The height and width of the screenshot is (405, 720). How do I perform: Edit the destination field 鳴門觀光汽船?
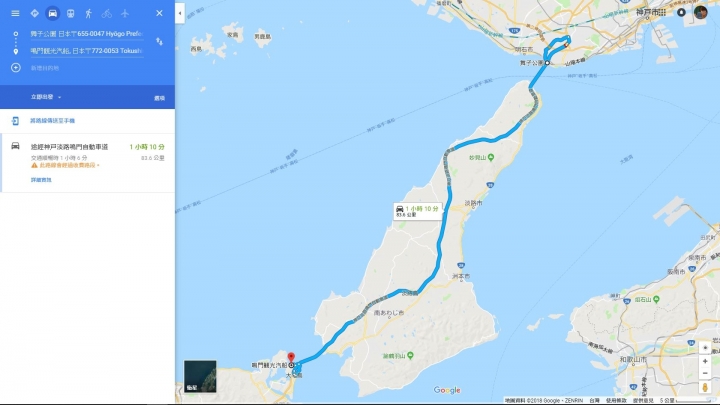[87, 51]
